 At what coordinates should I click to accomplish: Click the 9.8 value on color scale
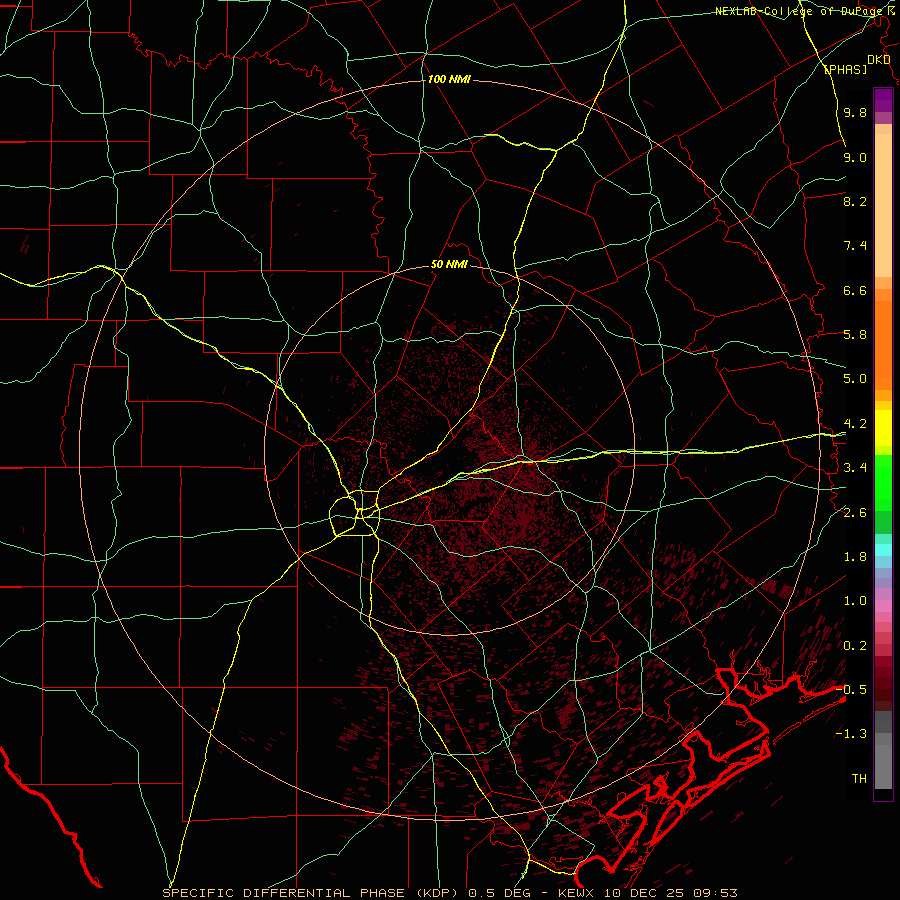tap(855, 112)
